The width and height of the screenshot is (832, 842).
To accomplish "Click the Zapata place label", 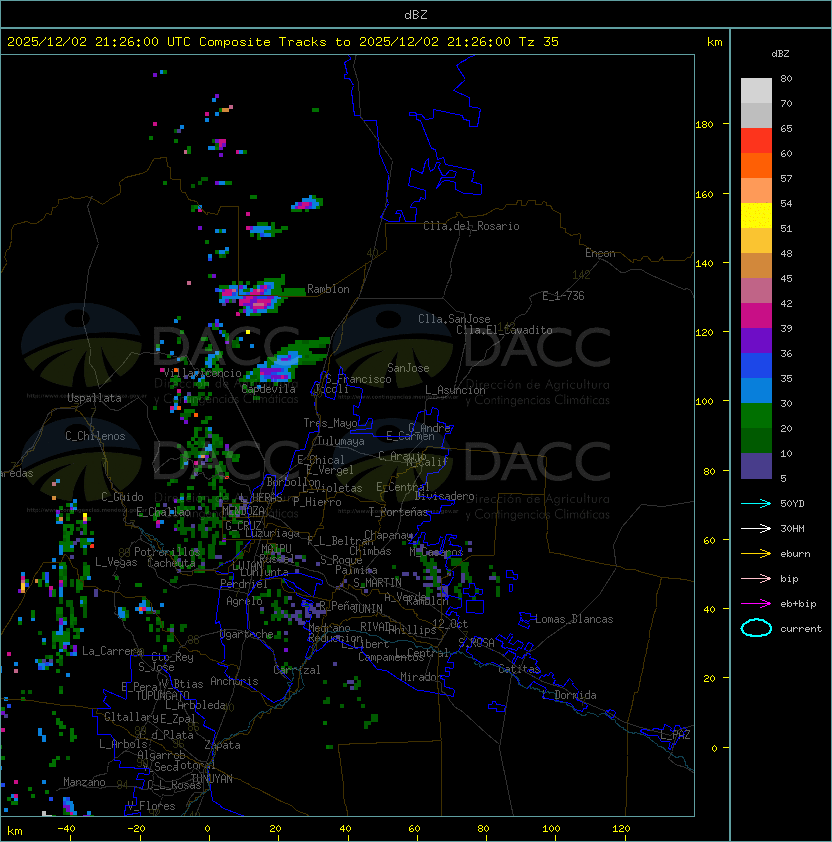I will [x=222, y=745].
